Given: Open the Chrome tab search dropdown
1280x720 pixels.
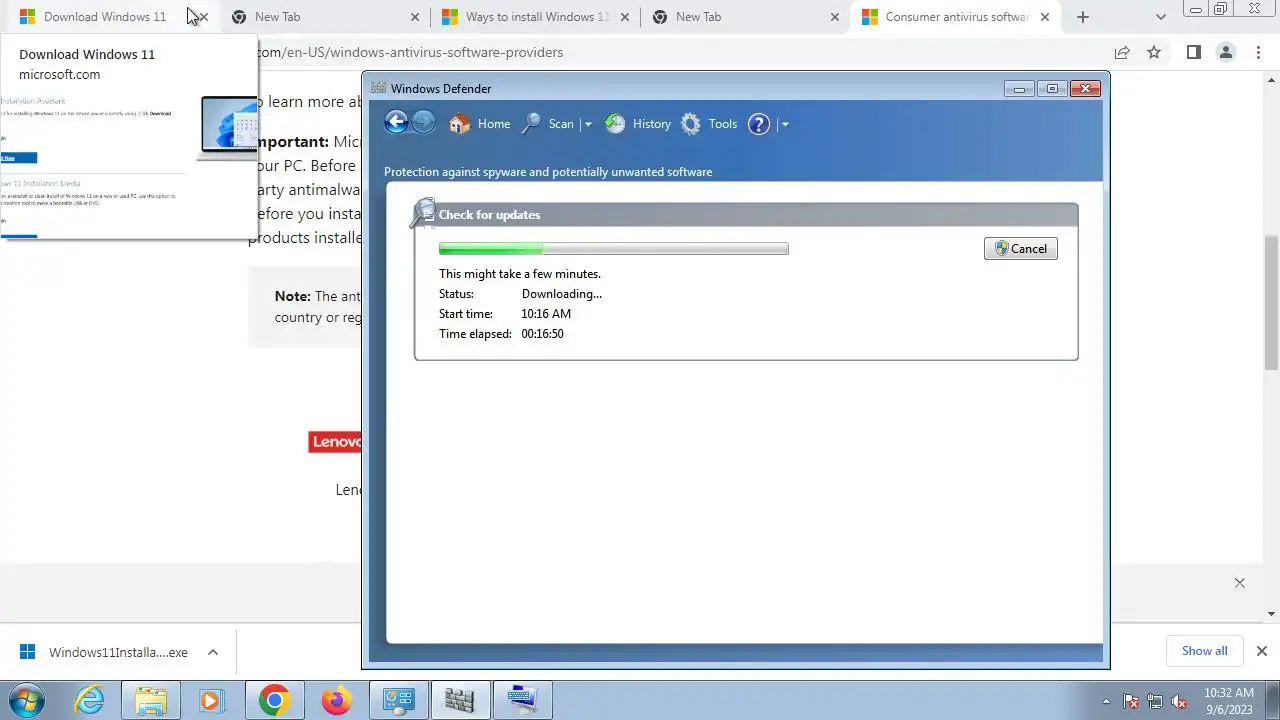Looking at the screenshot, I should point(1160,17).
